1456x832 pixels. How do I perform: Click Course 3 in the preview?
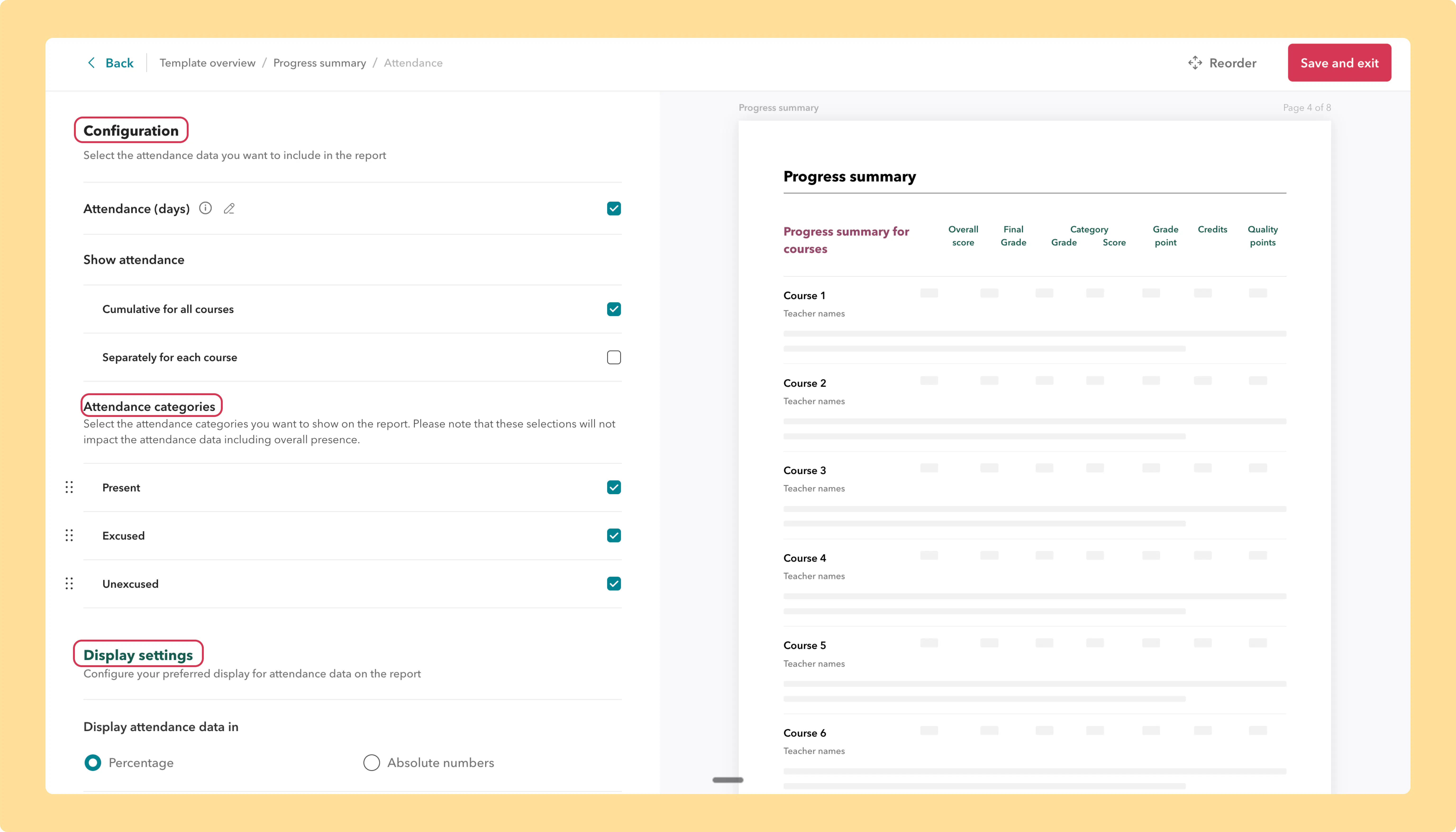pyautogui.click(x=805, y=471)
